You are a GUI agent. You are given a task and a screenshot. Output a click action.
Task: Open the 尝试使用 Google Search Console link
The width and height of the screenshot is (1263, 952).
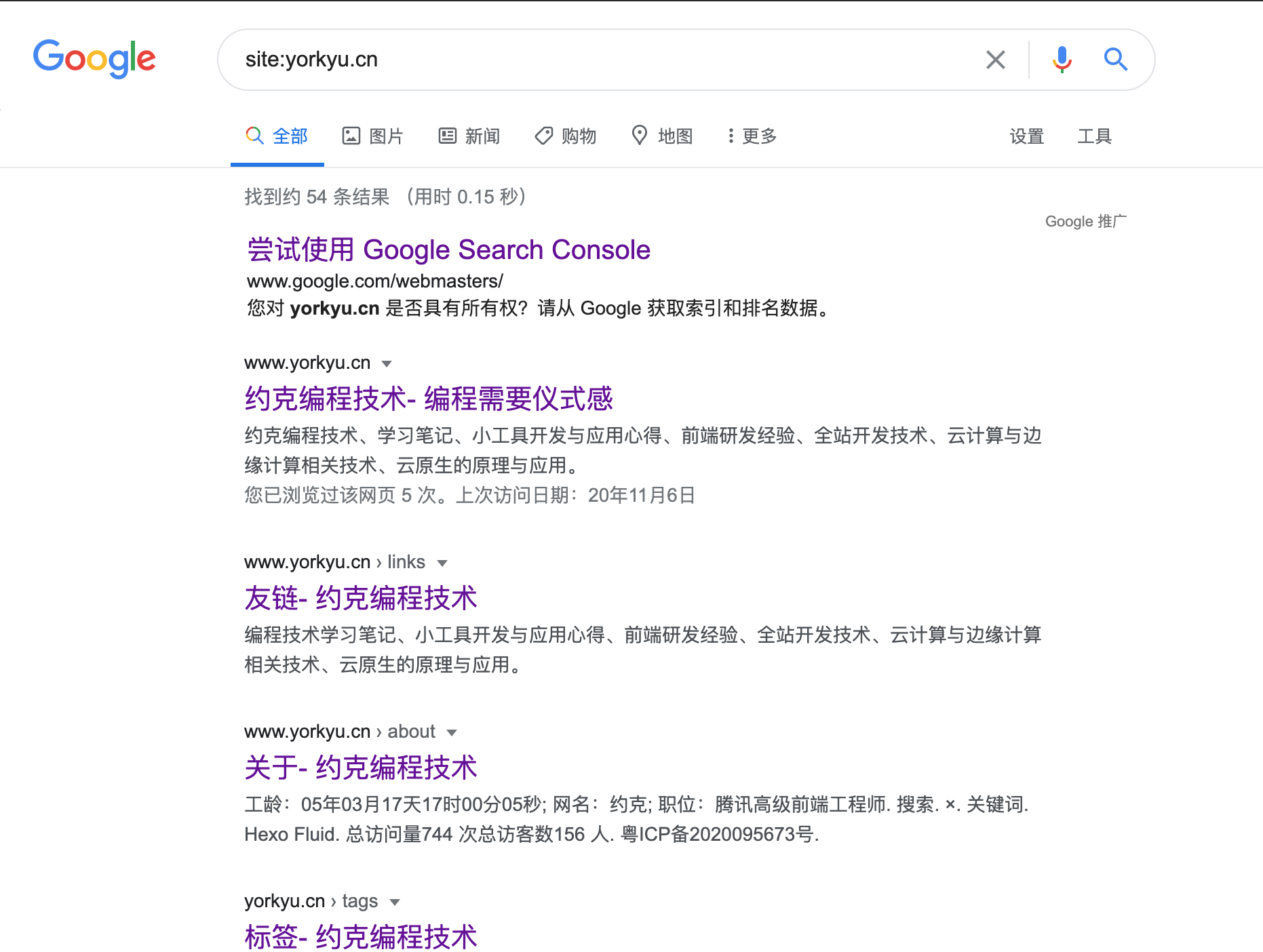click(x=448, y=250)
